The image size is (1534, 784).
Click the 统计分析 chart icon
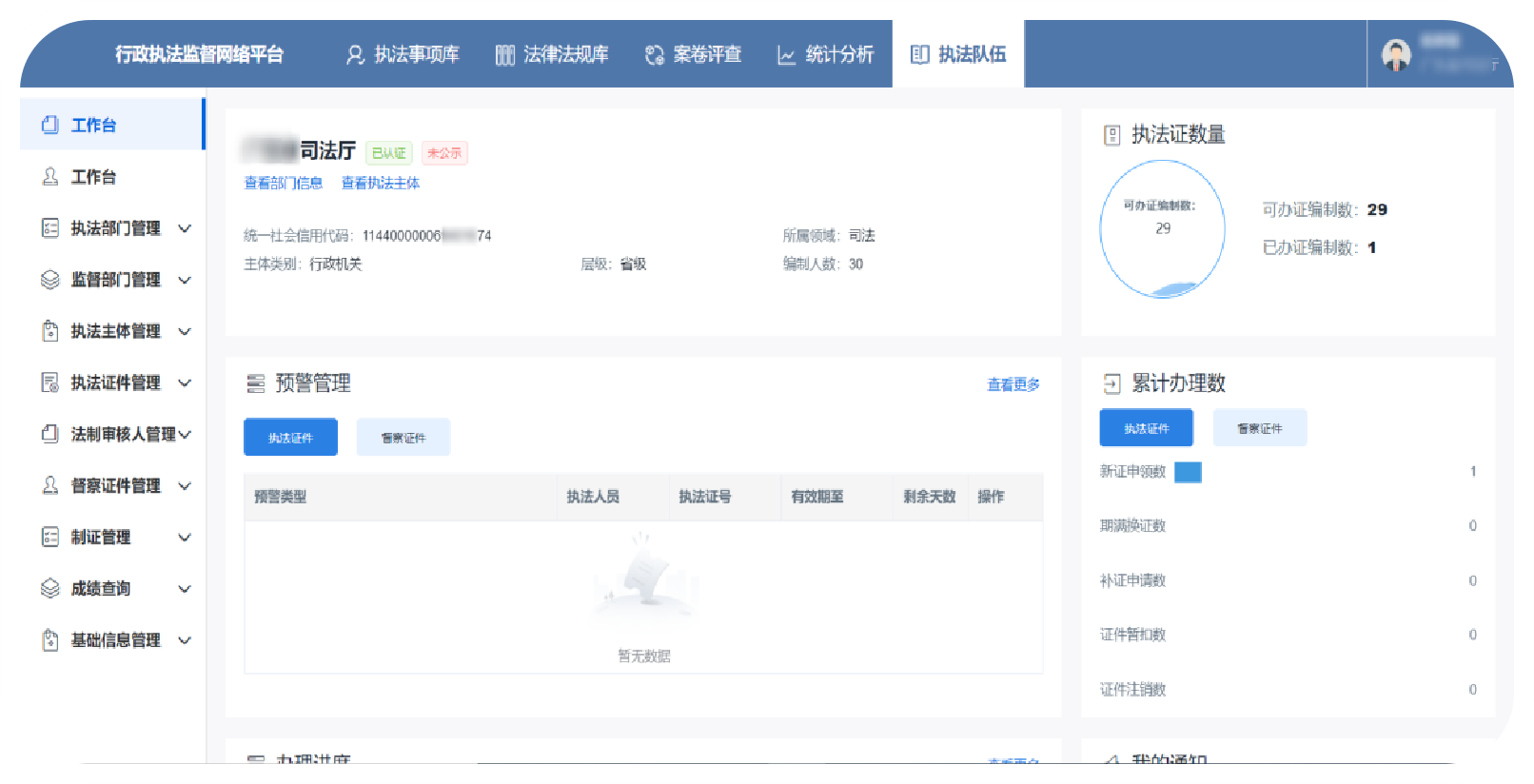point(786,55)
